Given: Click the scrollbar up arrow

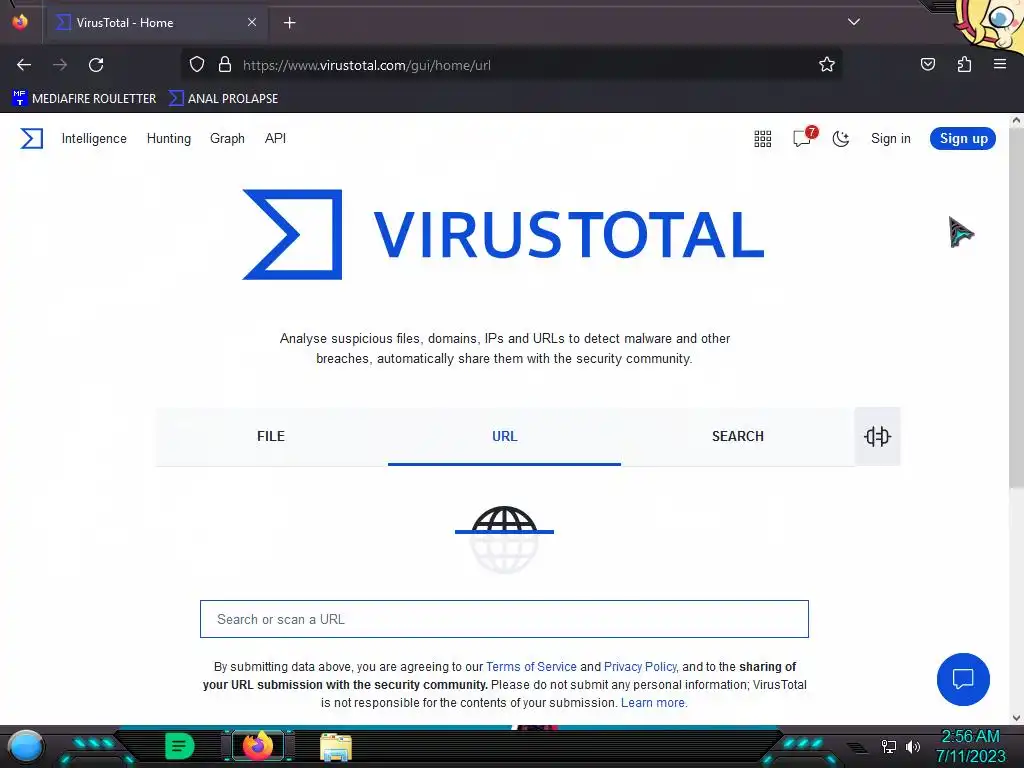Looking at the screenshot, I should point(1016,120).
